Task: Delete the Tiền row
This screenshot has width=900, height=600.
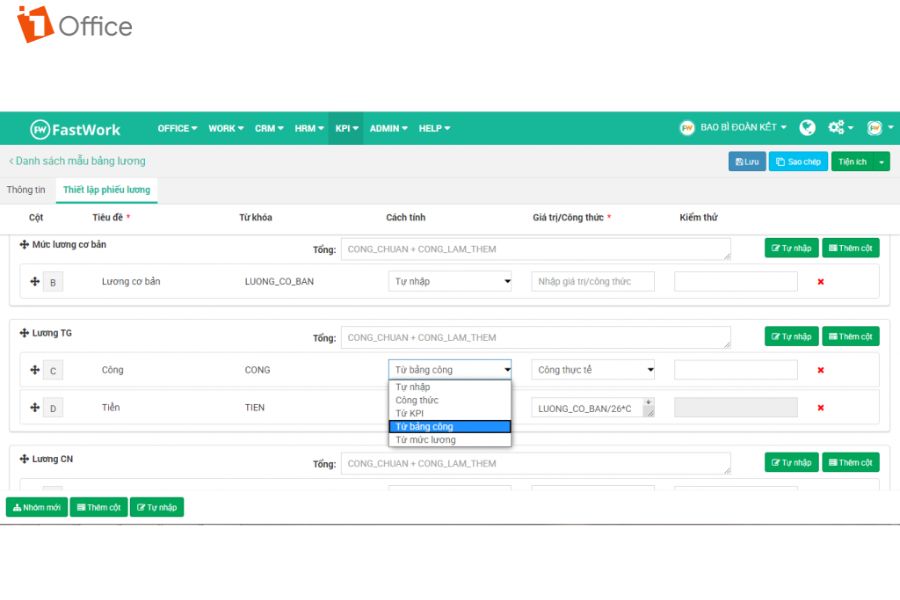Action: (x=821, y=408)
